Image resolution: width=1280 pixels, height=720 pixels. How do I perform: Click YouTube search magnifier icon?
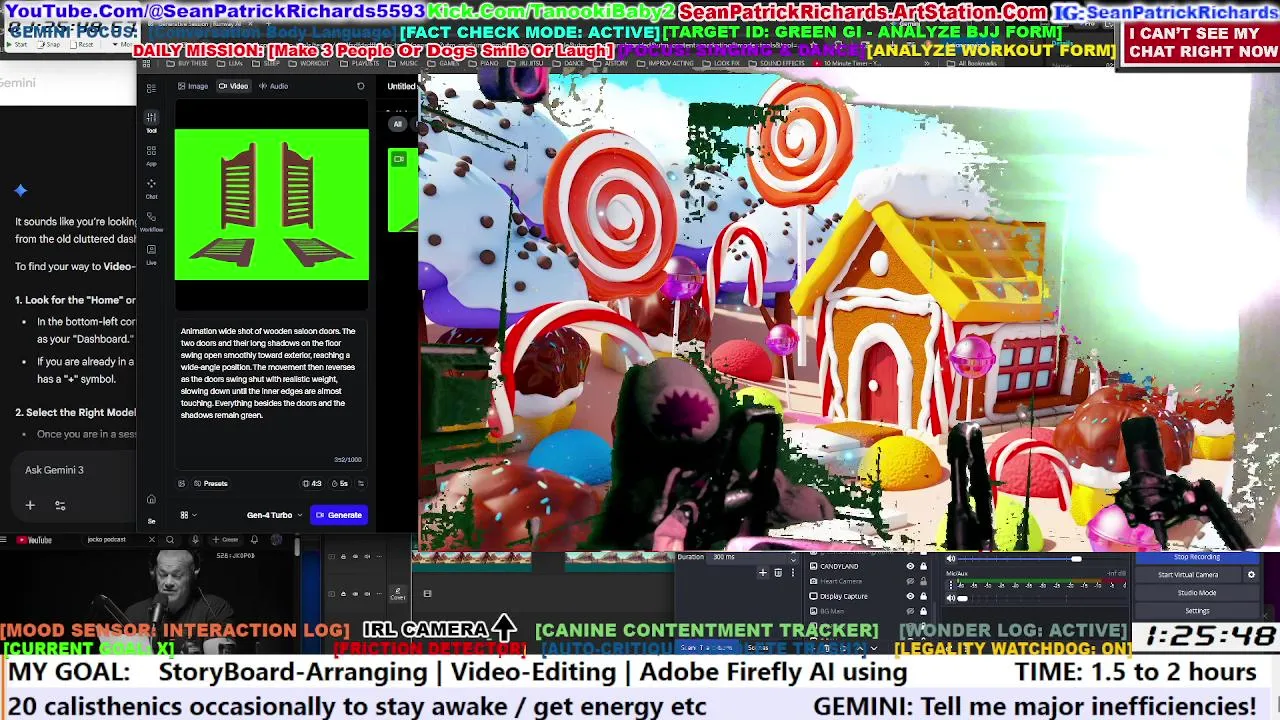click(170, 540)
